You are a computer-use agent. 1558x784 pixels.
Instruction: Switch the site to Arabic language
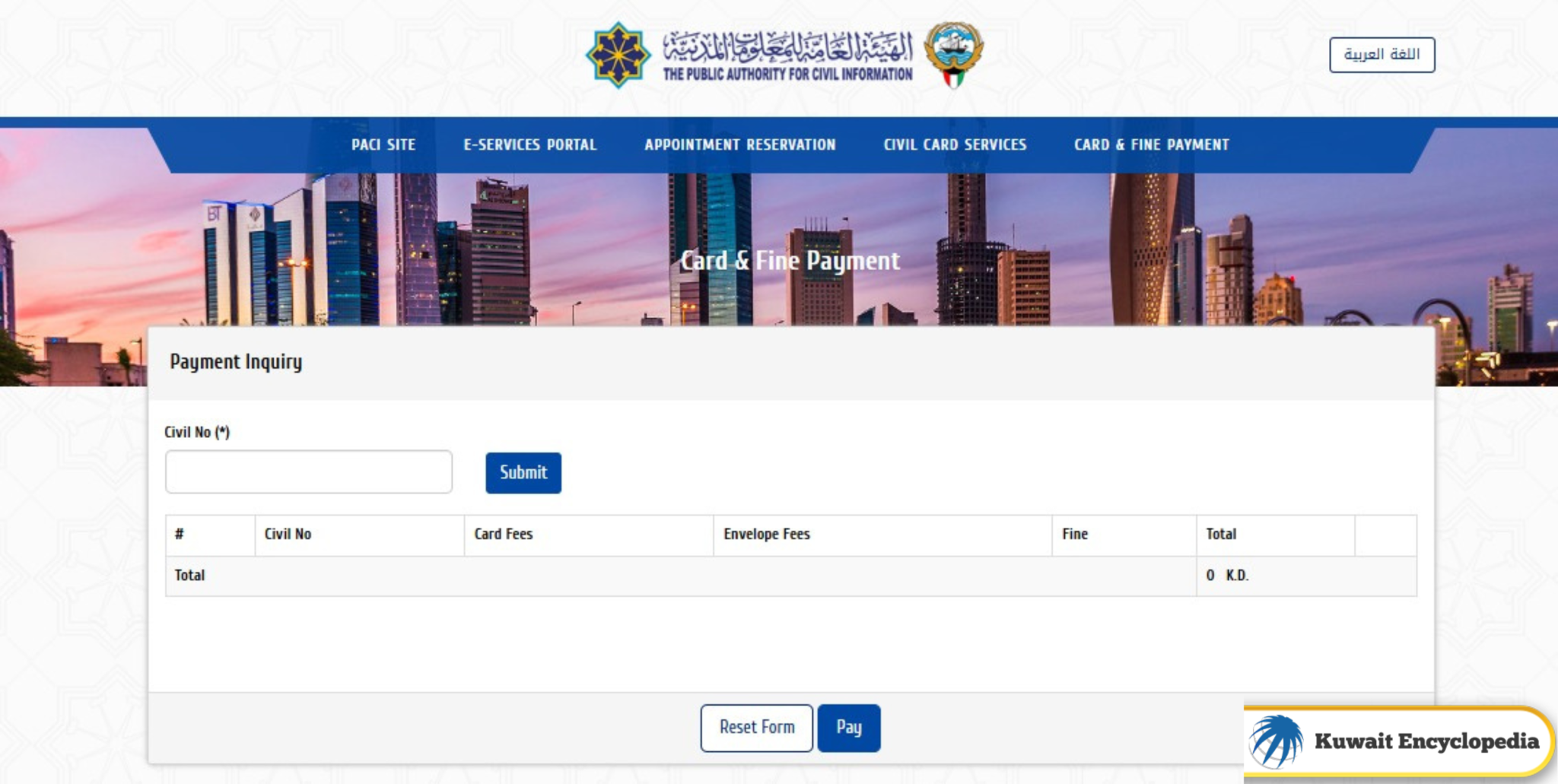pyautogui.click(x=1382, y=55)
